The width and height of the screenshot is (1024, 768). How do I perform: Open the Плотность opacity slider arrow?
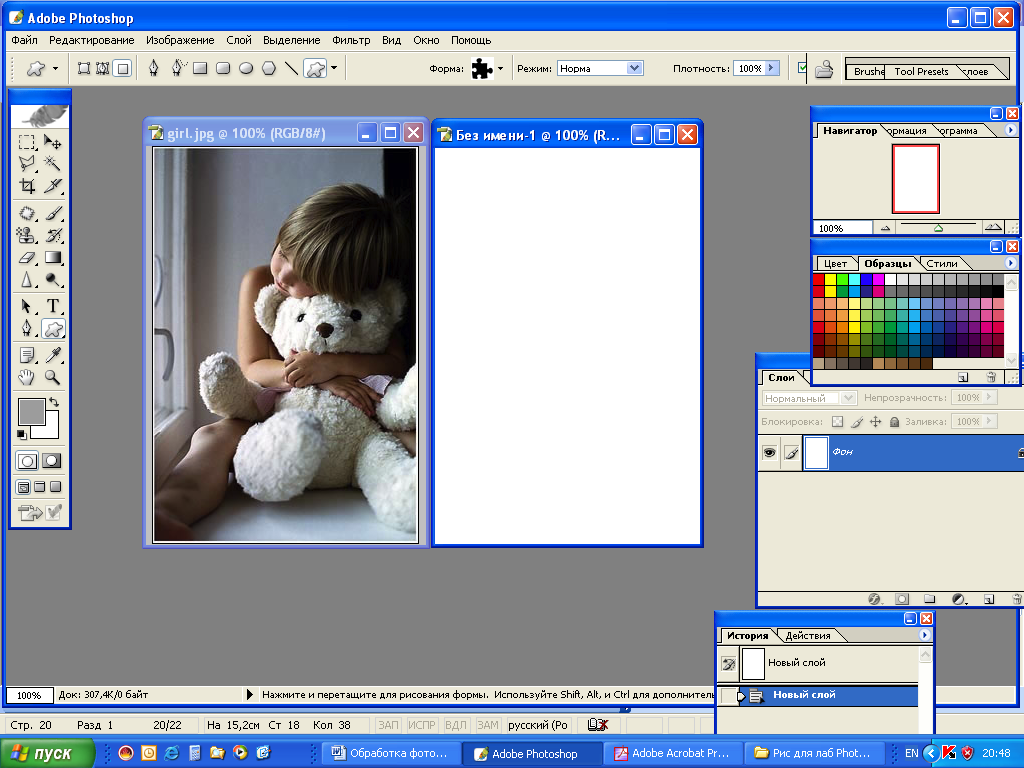click(x=772, y=68)
